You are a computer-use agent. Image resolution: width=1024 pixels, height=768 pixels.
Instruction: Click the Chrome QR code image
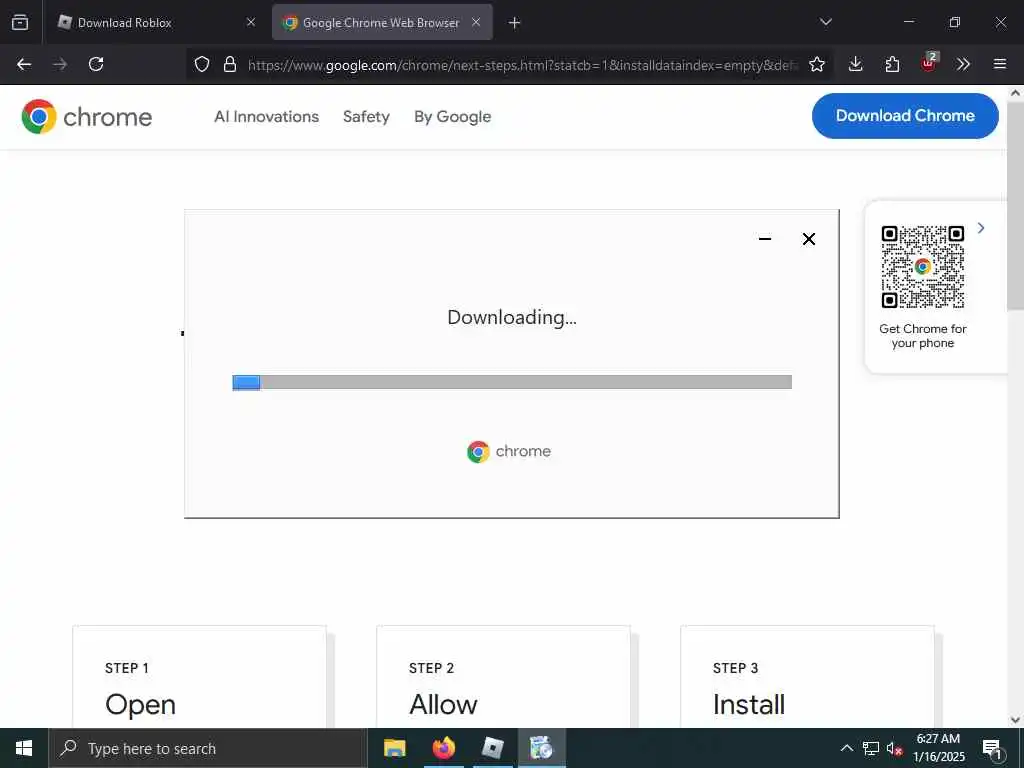(923, 267)
